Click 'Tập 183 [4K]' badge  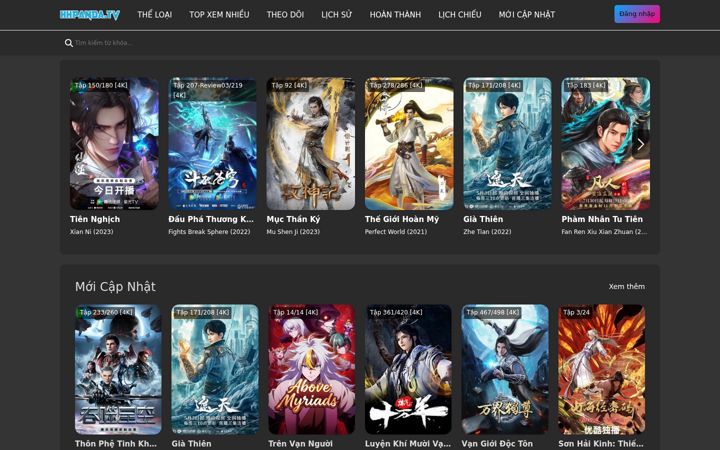(586, 85)
